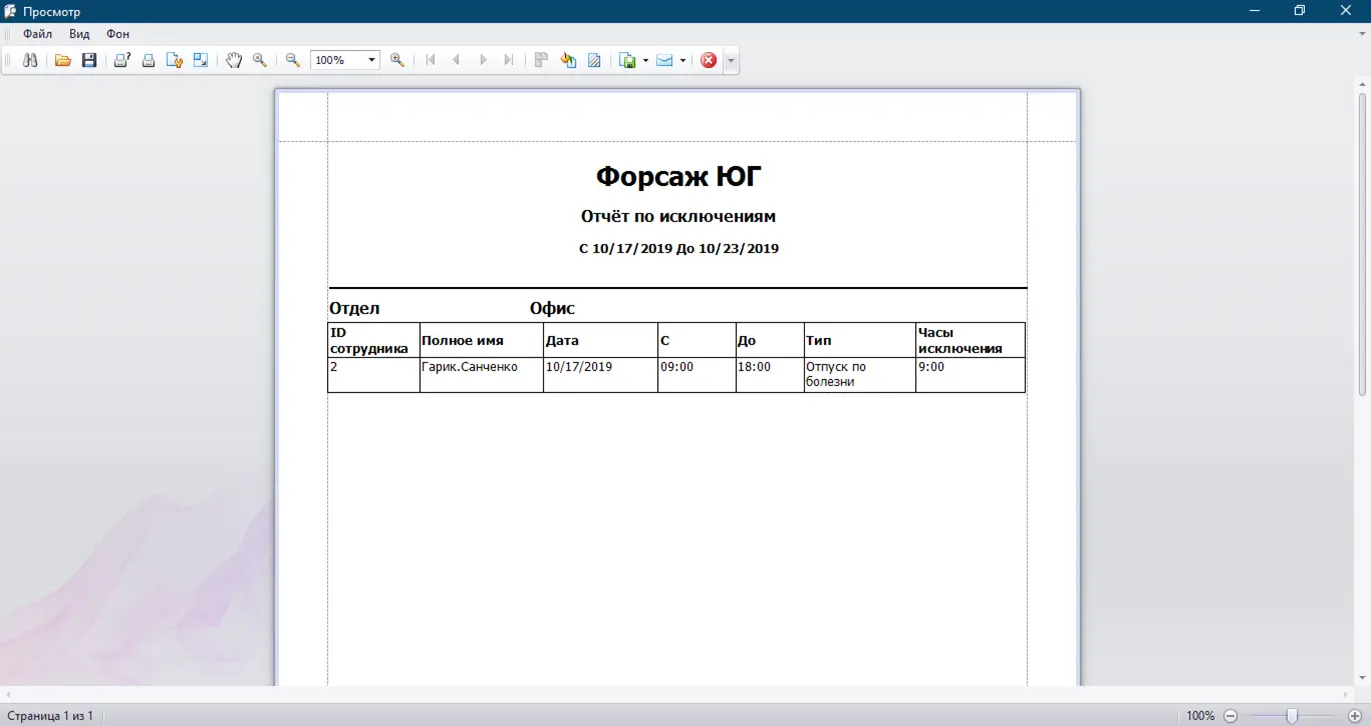Click the vertical scrollbar on the right
The width and height of the screenshot is (1371, 726).
1362,245
